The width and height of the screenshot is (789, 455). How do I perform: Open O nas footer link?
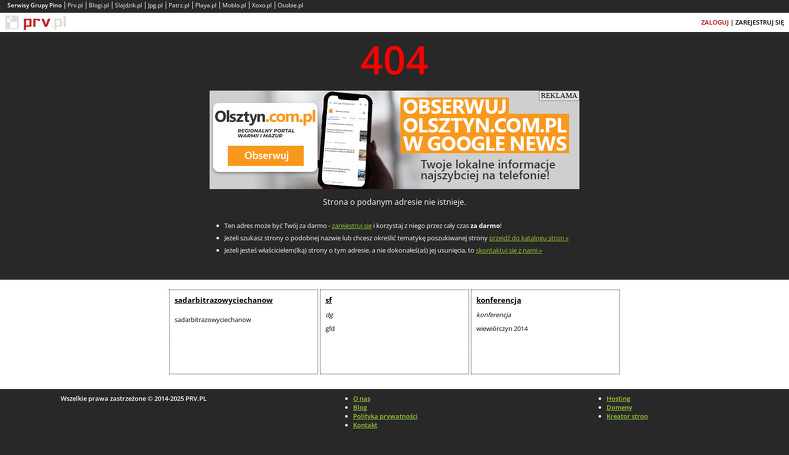(361, 399)
